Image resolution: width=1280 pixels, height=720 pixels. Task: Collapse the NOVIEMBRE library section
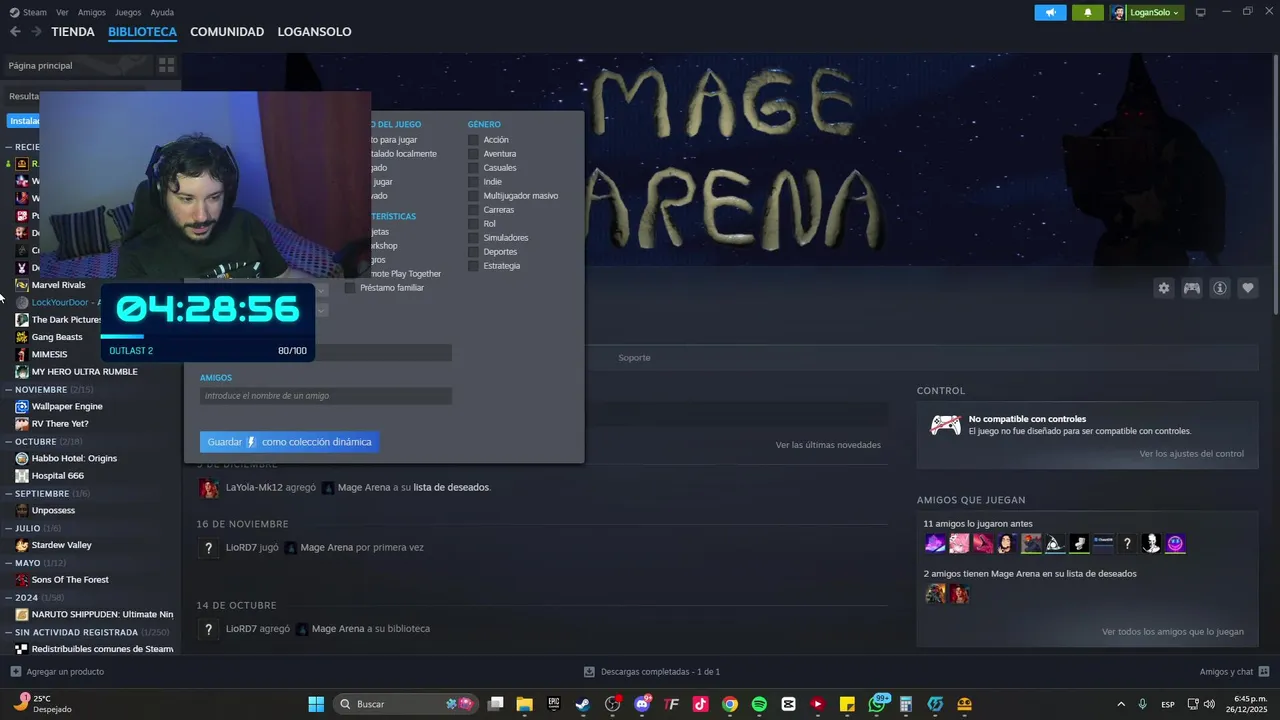(9, 390)
